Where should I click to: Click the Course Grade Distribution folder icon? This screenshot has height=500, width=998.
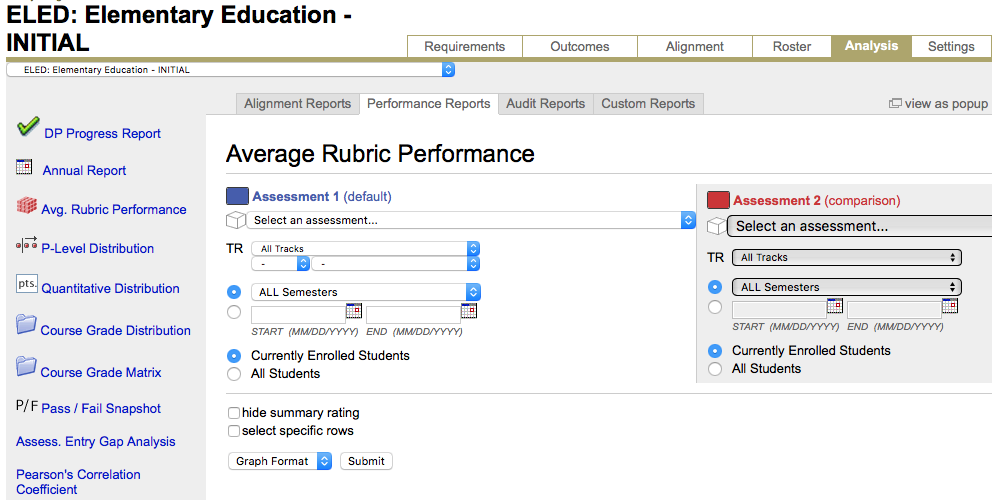pos(26,325)
